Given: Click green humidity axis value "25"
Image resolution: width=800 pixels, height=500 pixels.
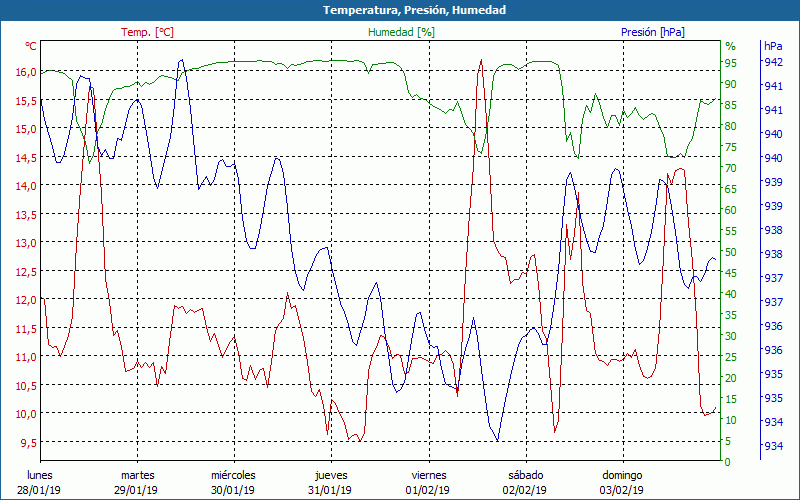Looking at the screenshot, I should (731, 357).
